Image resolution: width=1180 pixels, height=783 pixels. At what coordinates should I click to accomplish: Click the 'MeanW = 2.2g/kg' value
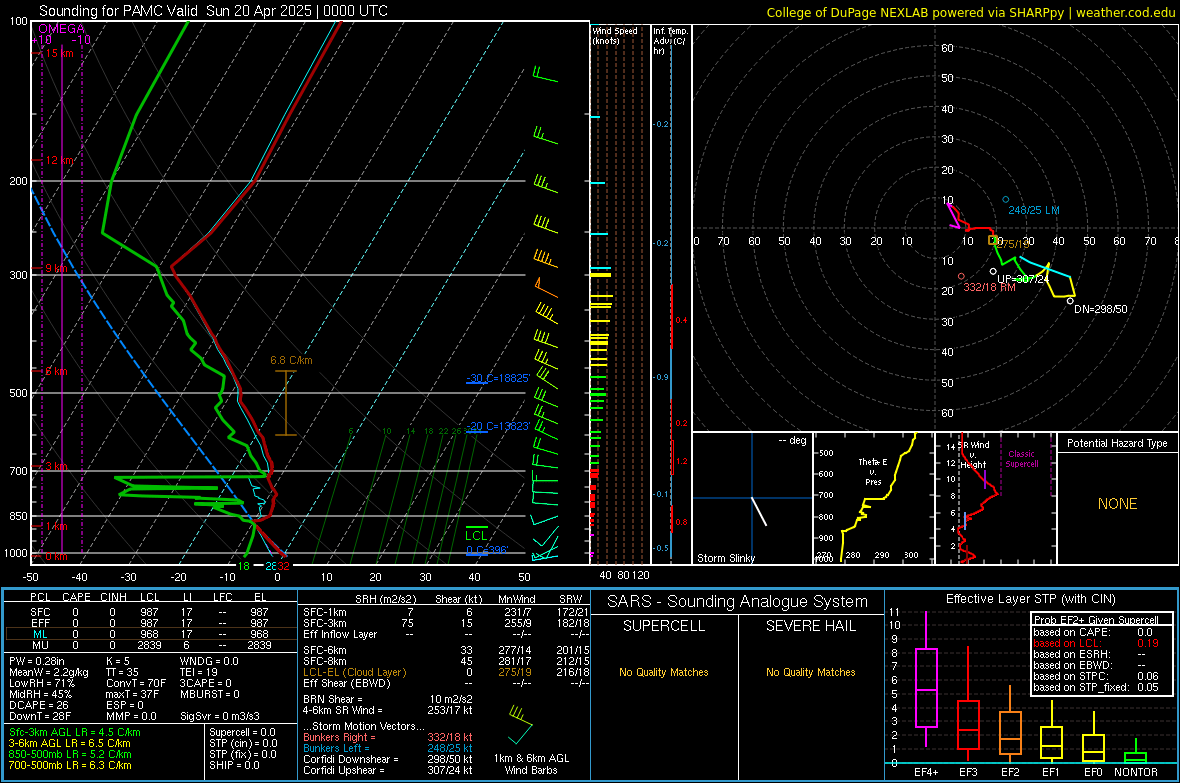click(48, 672)
